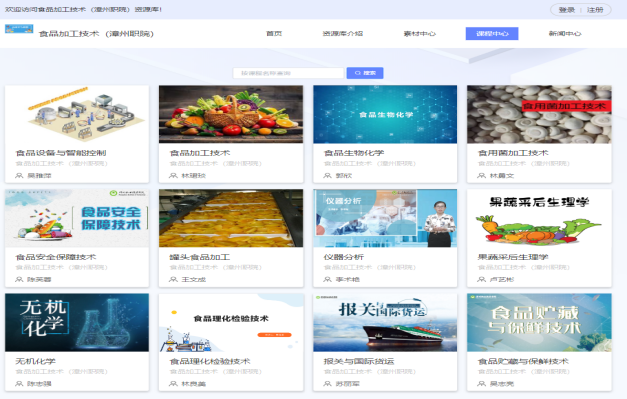Screen dimensions: 627x399
Task: Open the 食品贮藏与保鲜技术 course thumbnail
Action: [x=539, y=323]
